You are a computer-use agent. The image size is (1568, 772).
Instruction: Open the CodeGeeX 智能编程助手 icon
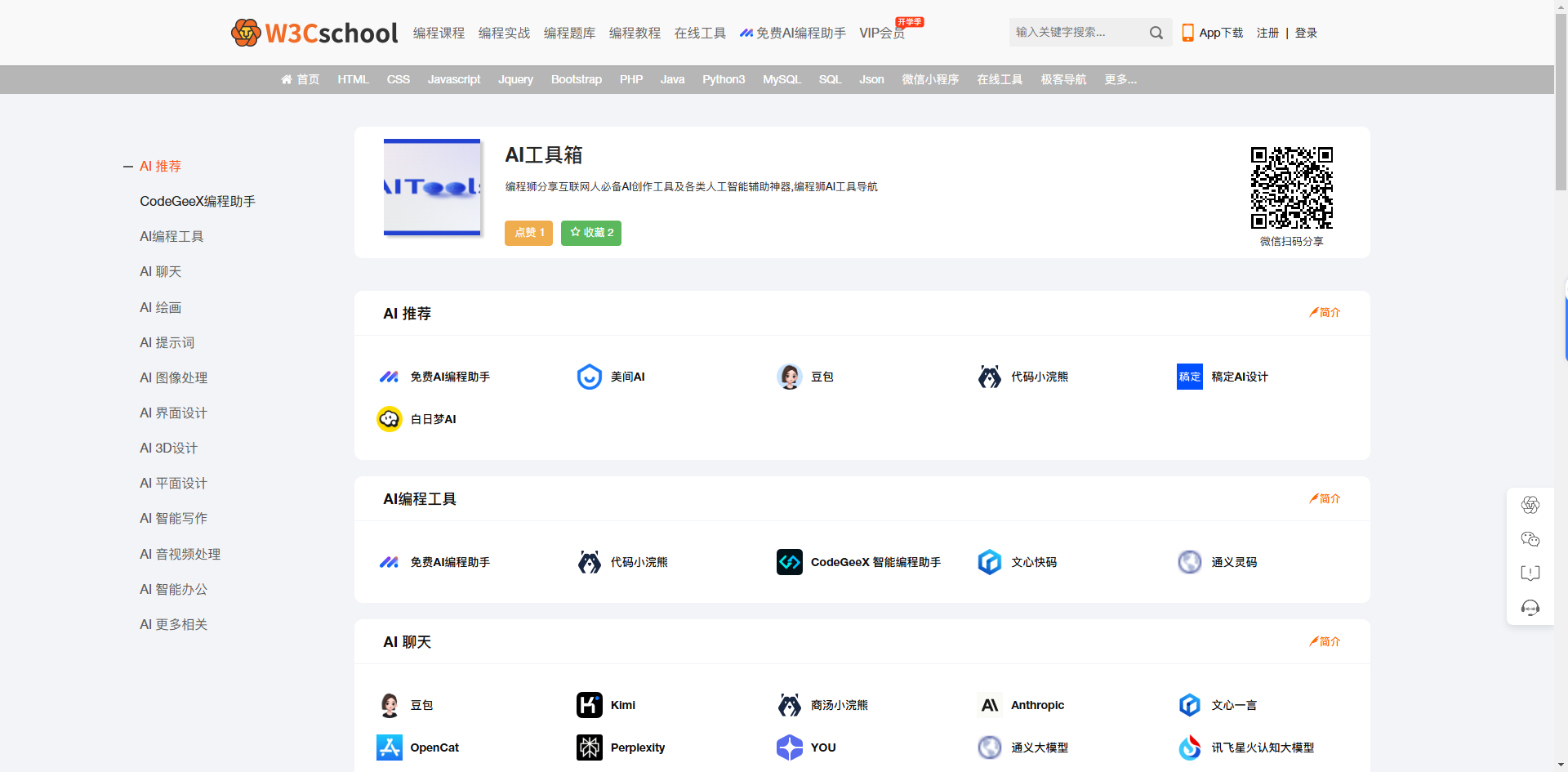click(x=789, y=562)
